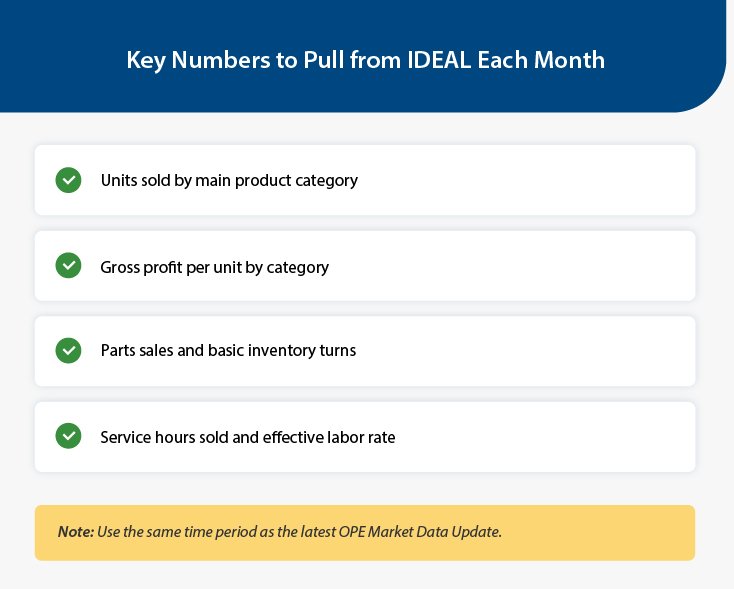
Task: Click the bold 'Note:' label
Action: tap(76, 532)
